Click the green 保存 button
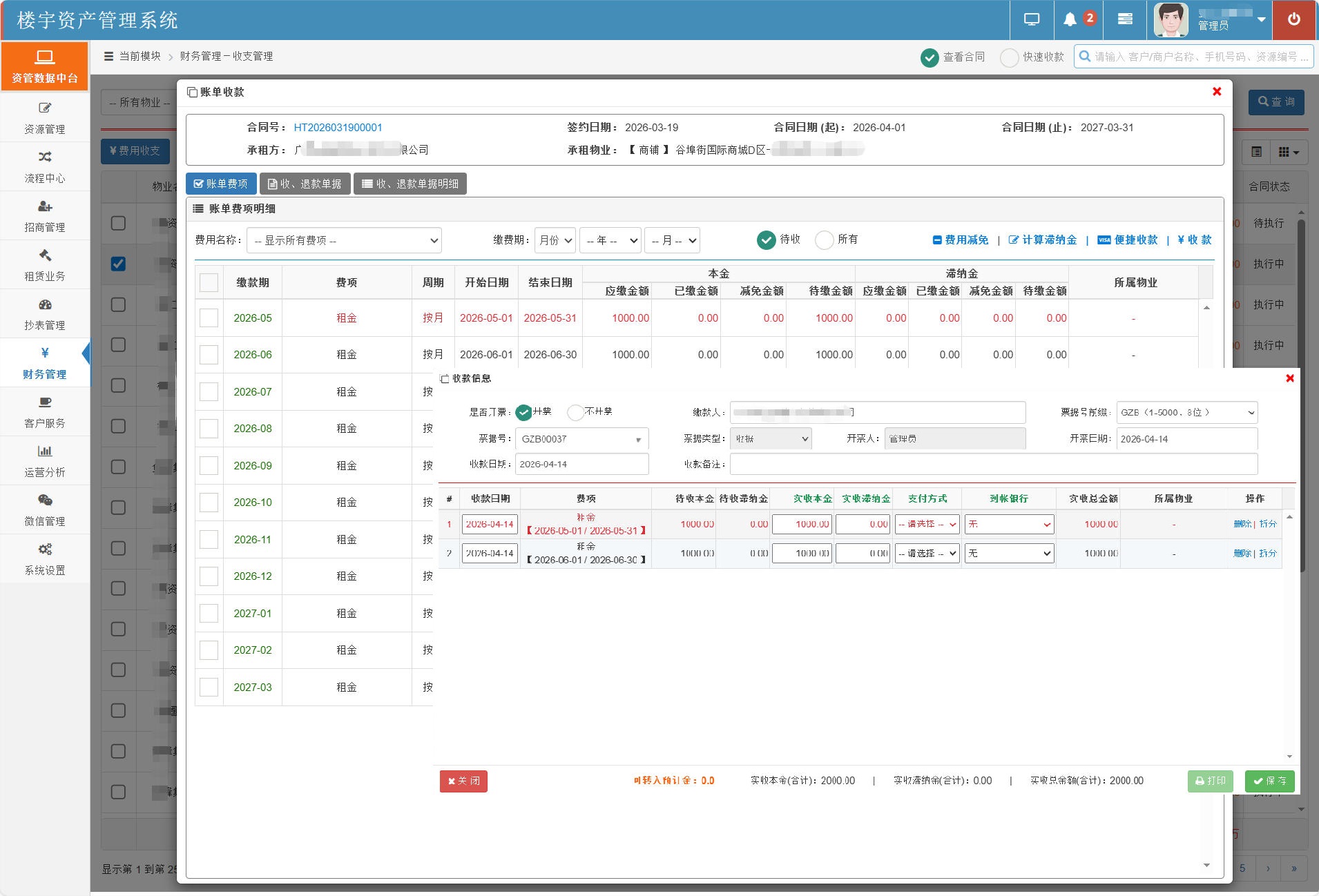 (x=1269, y=781)
